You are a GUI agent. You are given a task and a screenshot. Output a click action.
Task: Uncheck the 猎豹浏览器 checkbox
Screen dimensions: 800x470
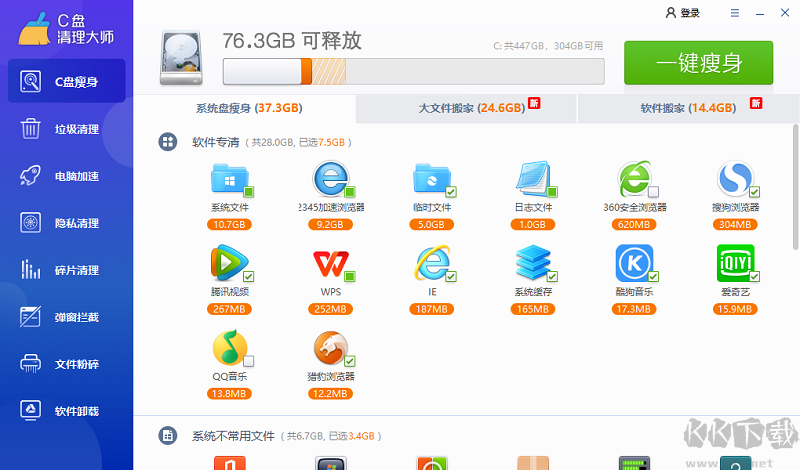click(x=349, y=361)
